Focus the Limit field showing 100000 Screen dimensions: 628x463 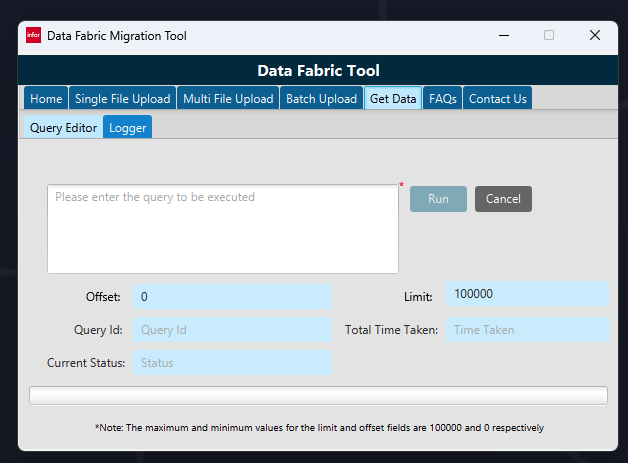527,294
